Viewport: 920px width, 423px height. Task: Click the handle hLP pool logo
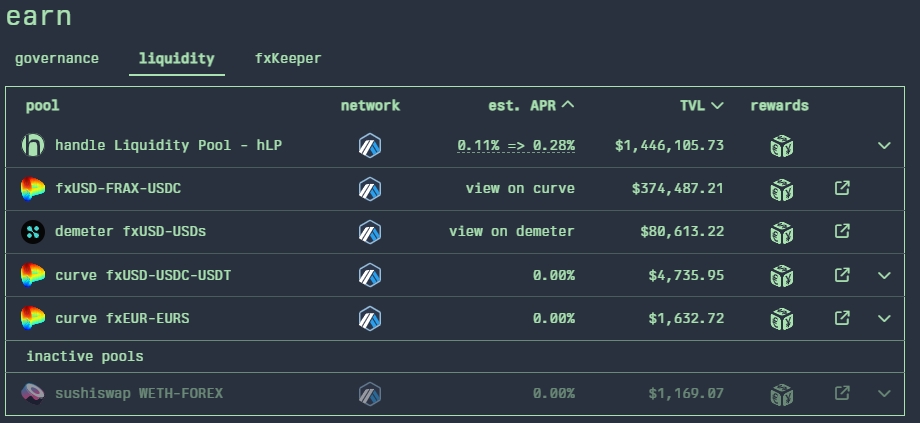[33, 145]
